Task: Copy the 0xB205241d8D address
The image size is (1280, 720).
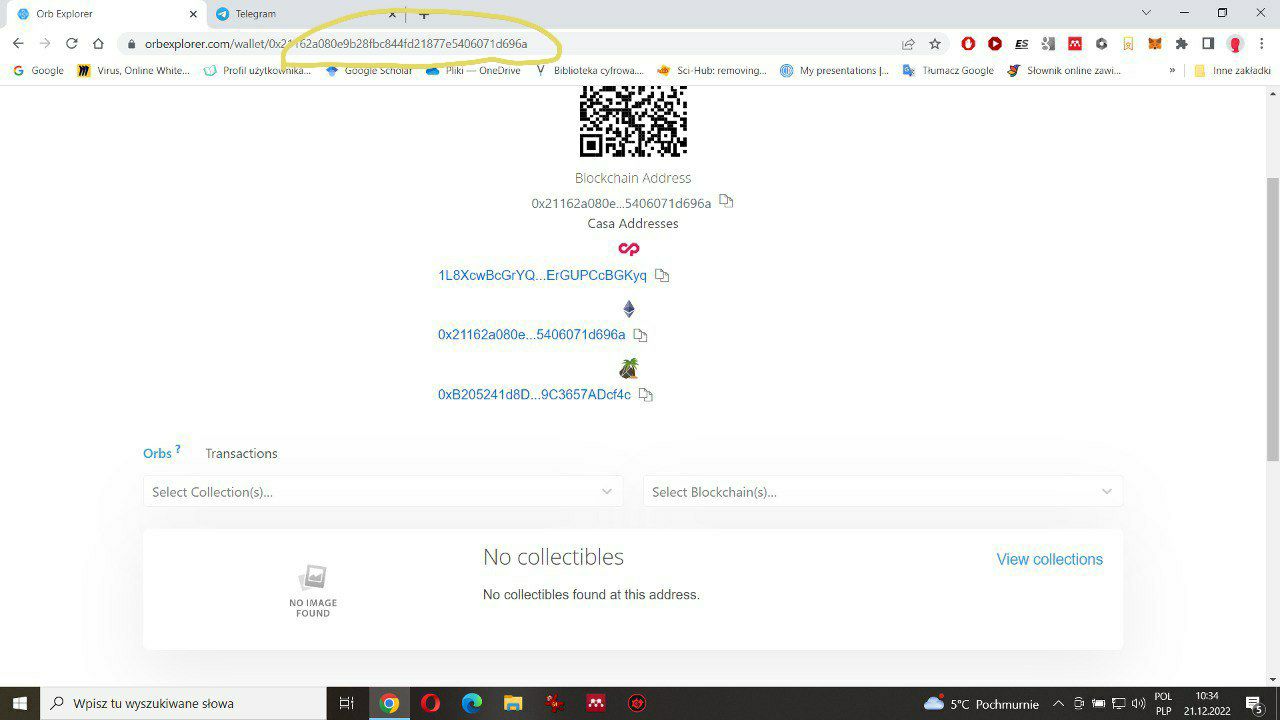Action: tap(645, 395)
